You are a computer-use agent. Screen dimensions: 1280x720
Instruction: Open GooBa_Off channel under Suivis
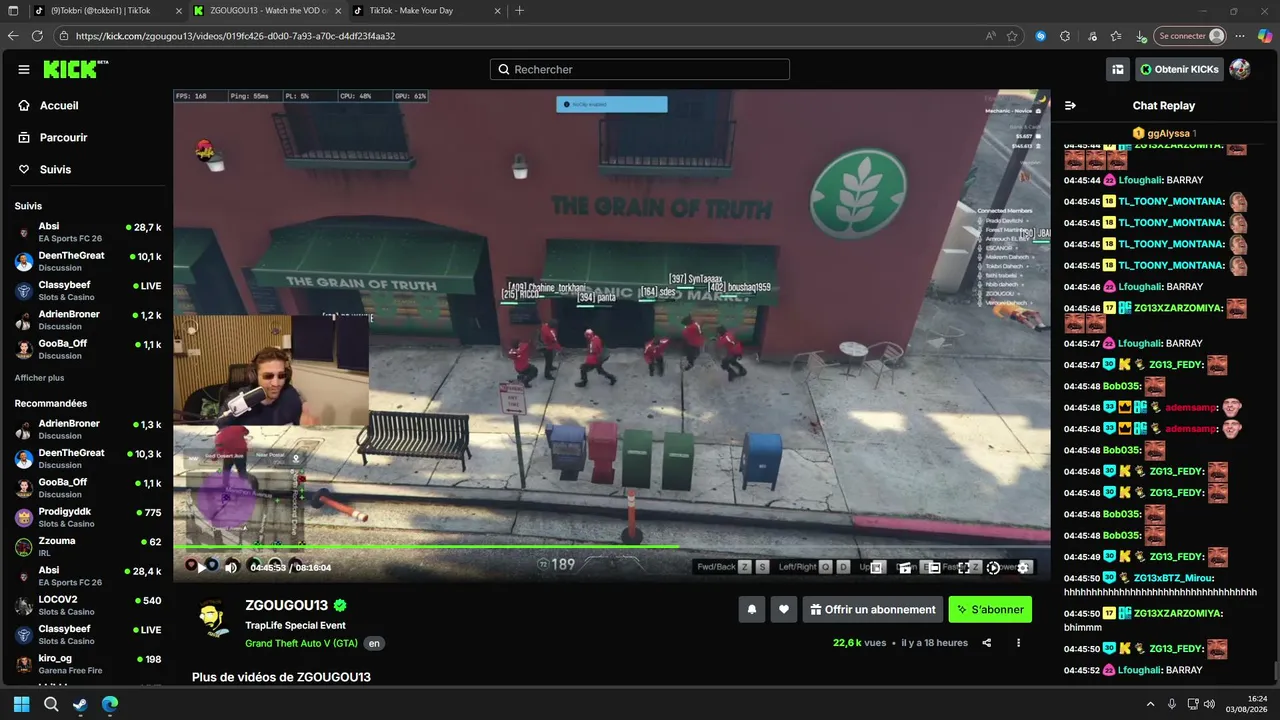pos(87,349)
